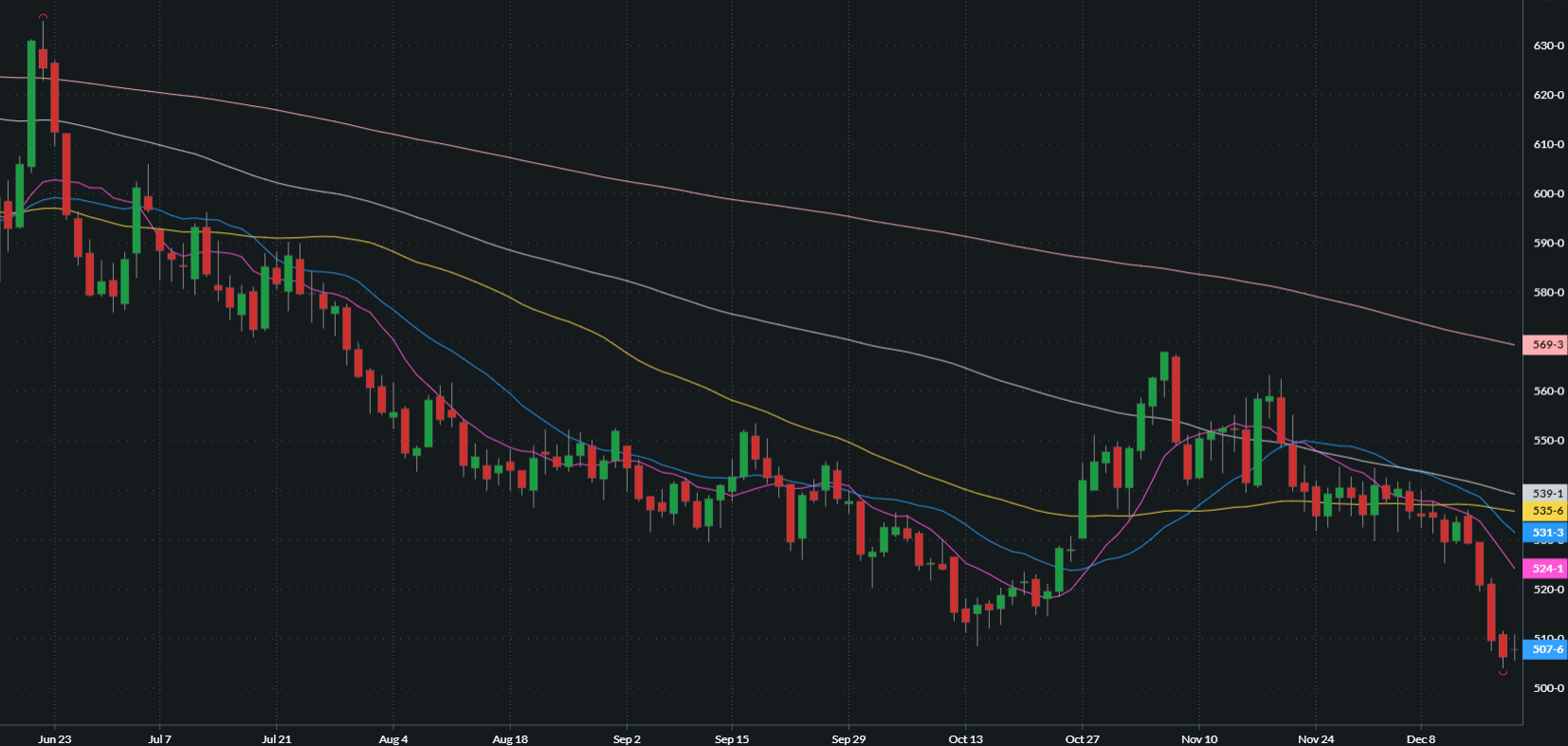Click the 580-0 price axis label
1568x746 pixels.
(x=1549, y=292)
